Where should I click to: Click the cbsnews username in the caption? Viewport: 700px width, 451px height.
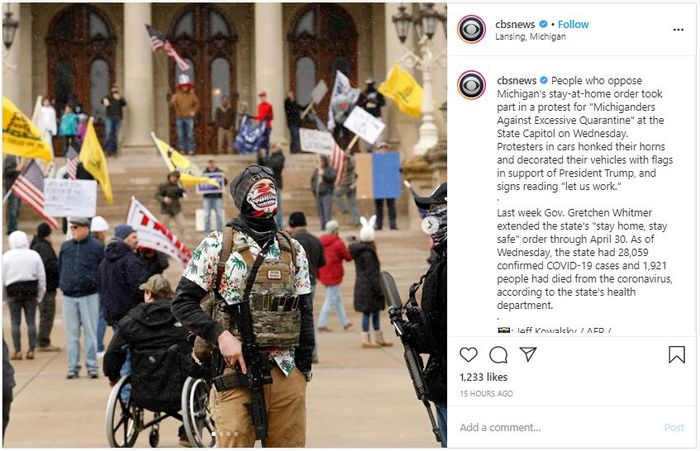pyautogui.click(x=517, y=80)
